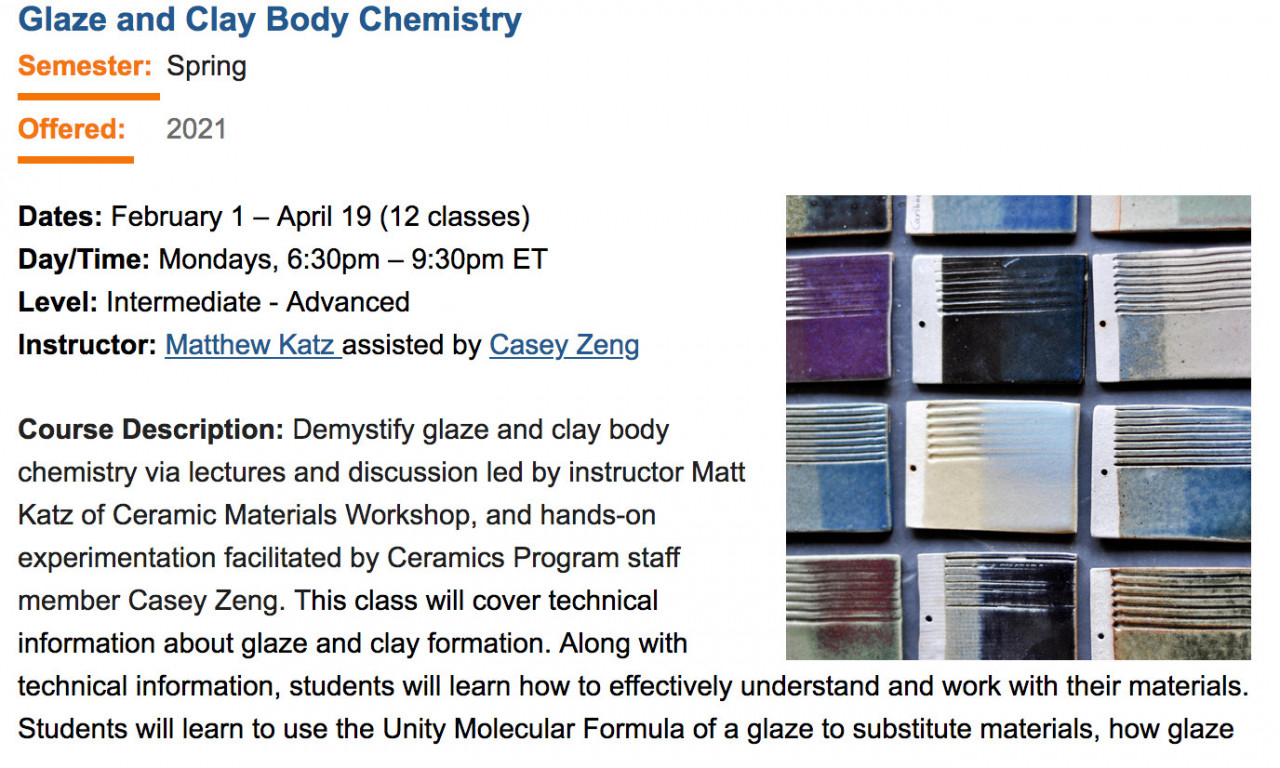Click the bold Instructor label

[x=87, y=346]
